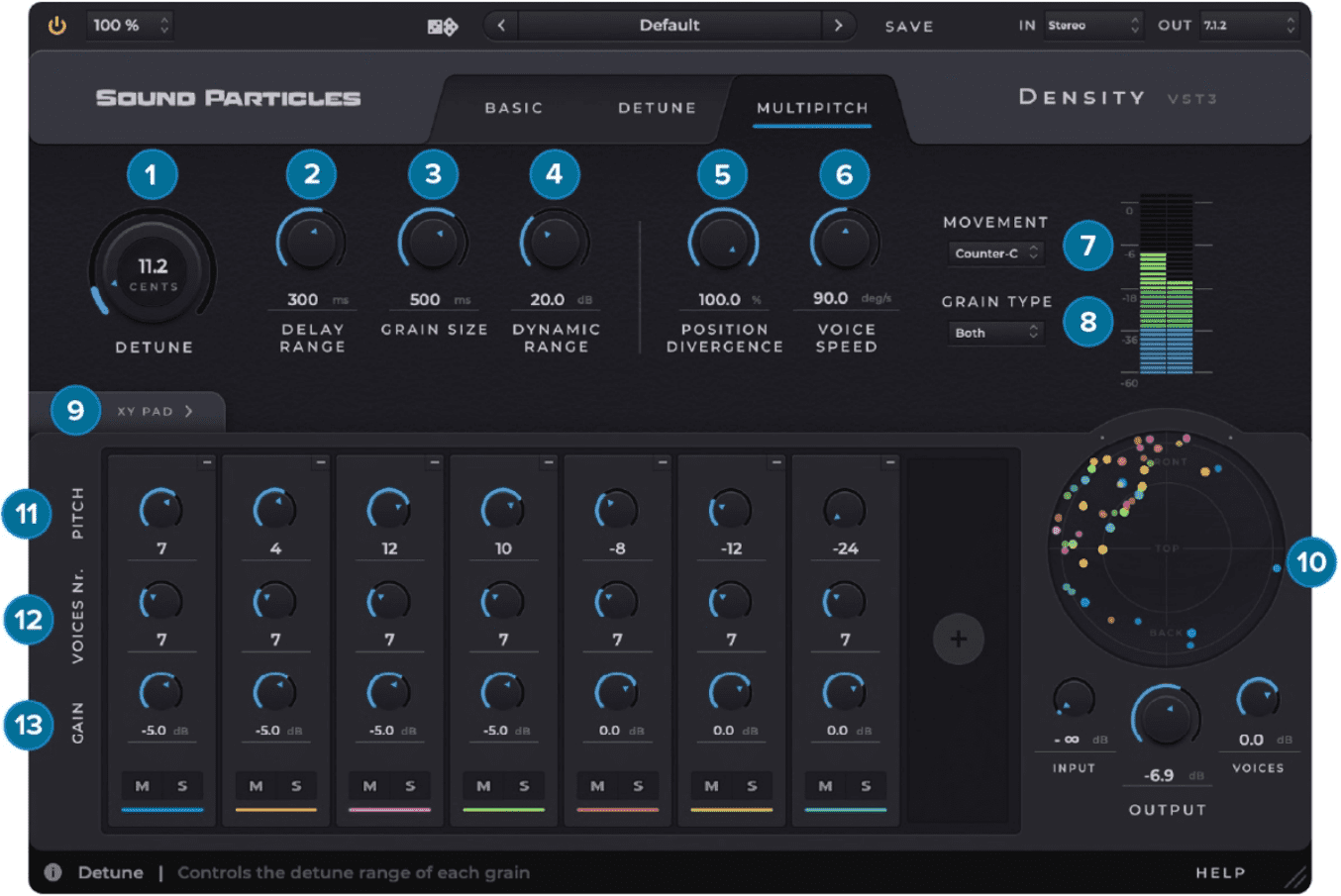
Task: Remove the pitch 10 voice column
Action: tap(548, 462)
